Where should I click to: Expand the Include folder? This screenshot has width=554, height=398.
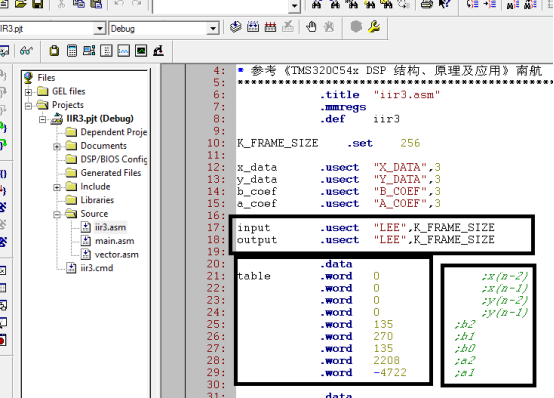click(x=57, y=187)
